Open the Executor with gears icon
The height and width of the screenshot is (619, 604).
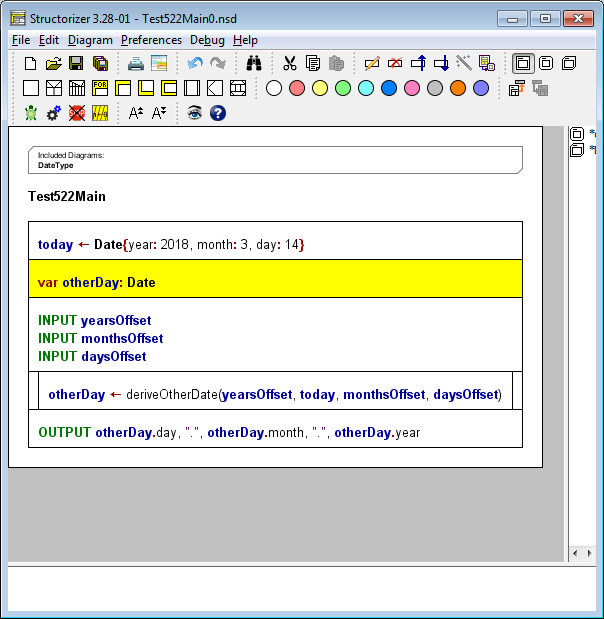click(x=54, y=113)
